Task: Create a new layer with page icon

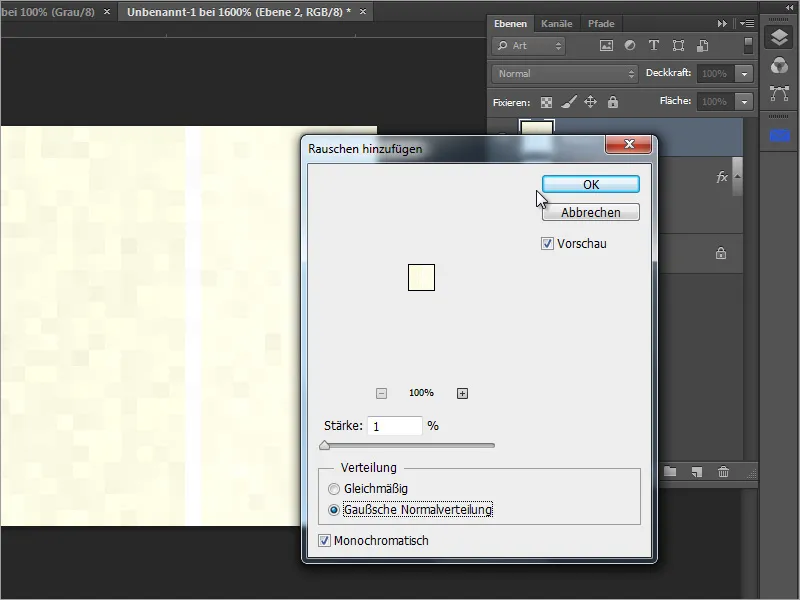Action: [x=697, y=472]
